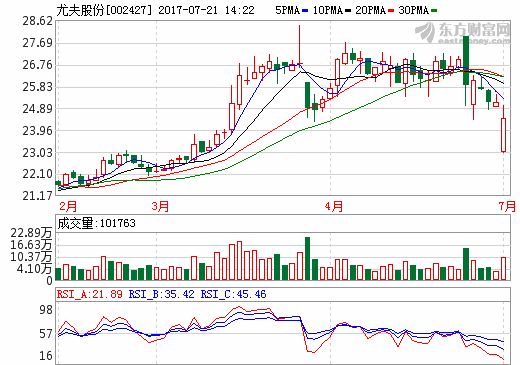
Task: Click the blue 5PMA legend swatch
Action: [x=305, y=11]
